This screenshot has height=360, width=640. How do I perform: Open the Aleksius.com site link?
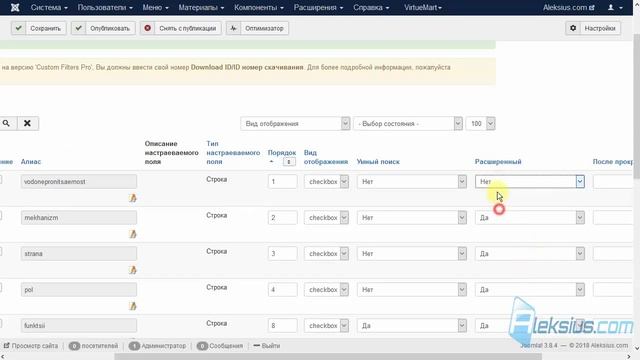(x=568, y=7)
